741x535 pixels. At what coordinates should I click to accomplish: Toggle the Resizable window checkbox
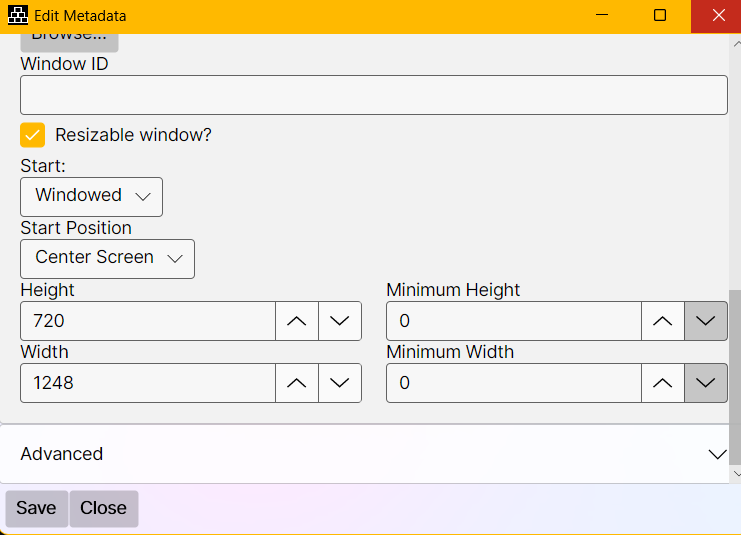pos(33,135)
